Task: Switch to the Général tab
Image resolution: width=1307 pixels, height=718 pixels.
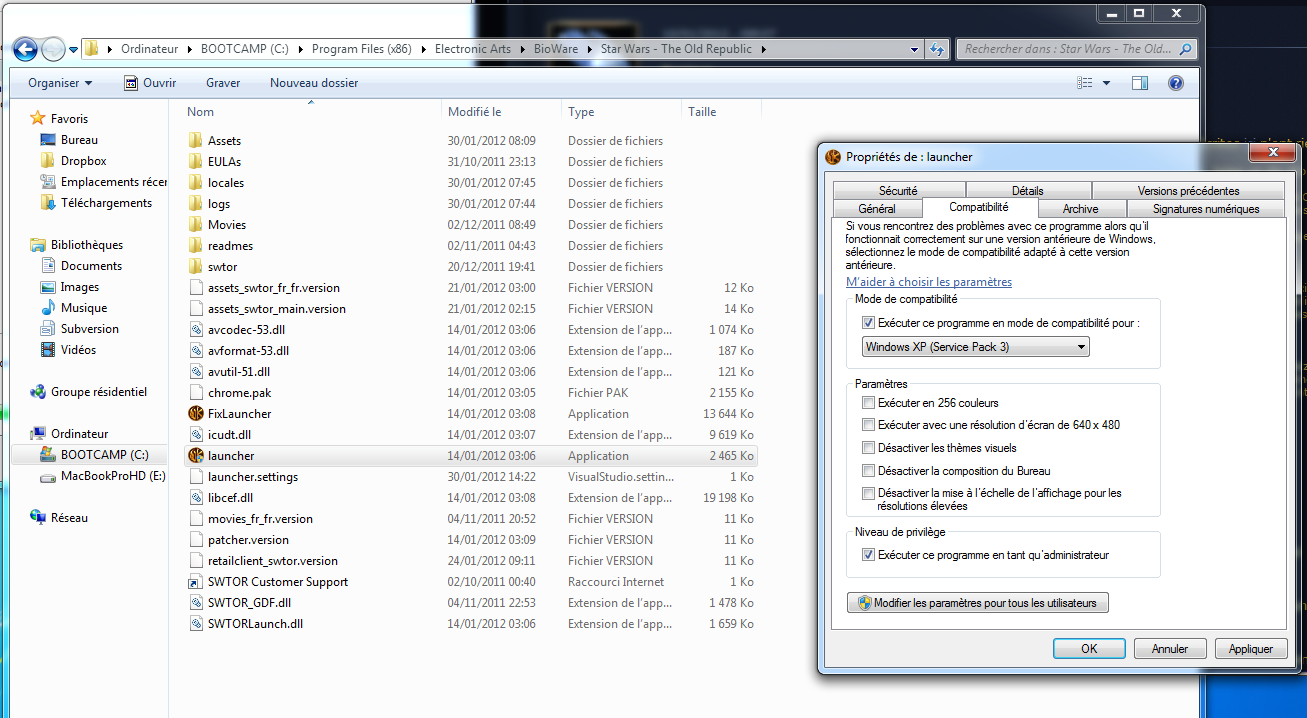Action: coord(877,209)
